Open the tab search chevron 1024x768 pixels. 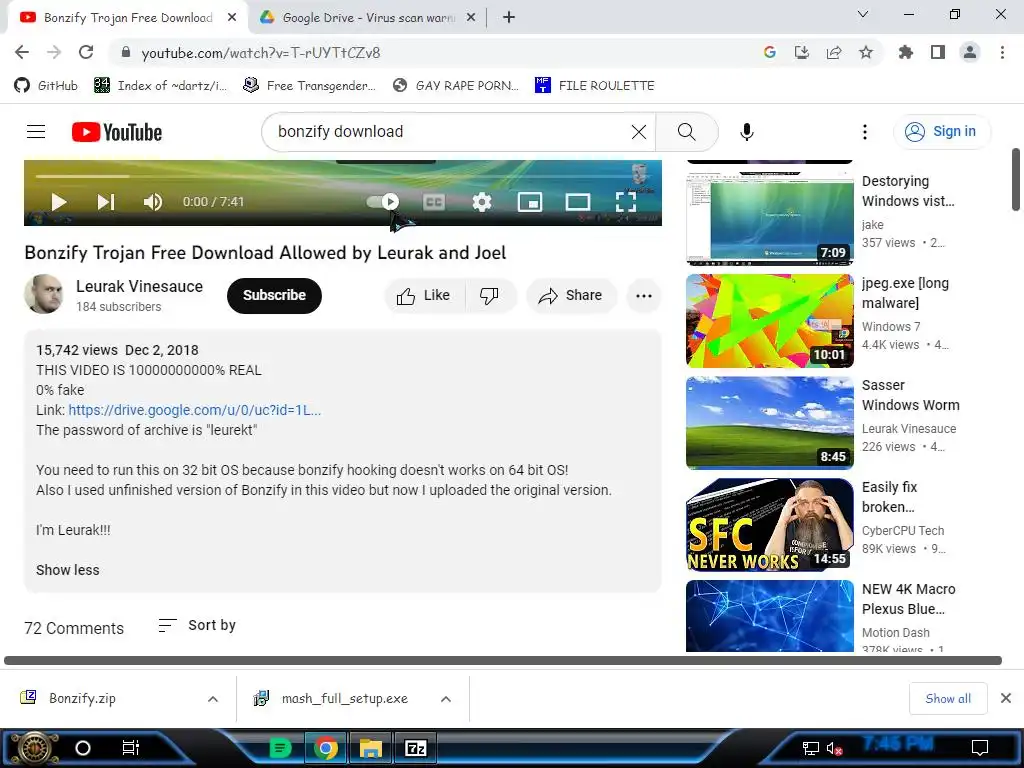coord(863,14)
